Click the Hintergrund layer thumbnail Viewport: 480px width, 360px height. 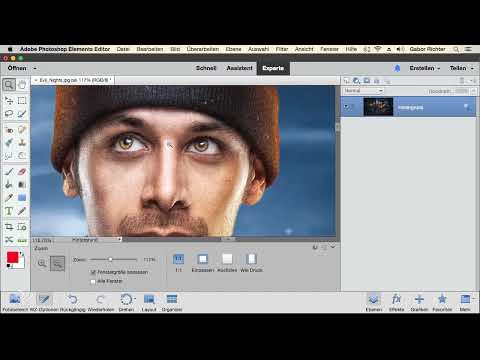[x=378, y=107]
